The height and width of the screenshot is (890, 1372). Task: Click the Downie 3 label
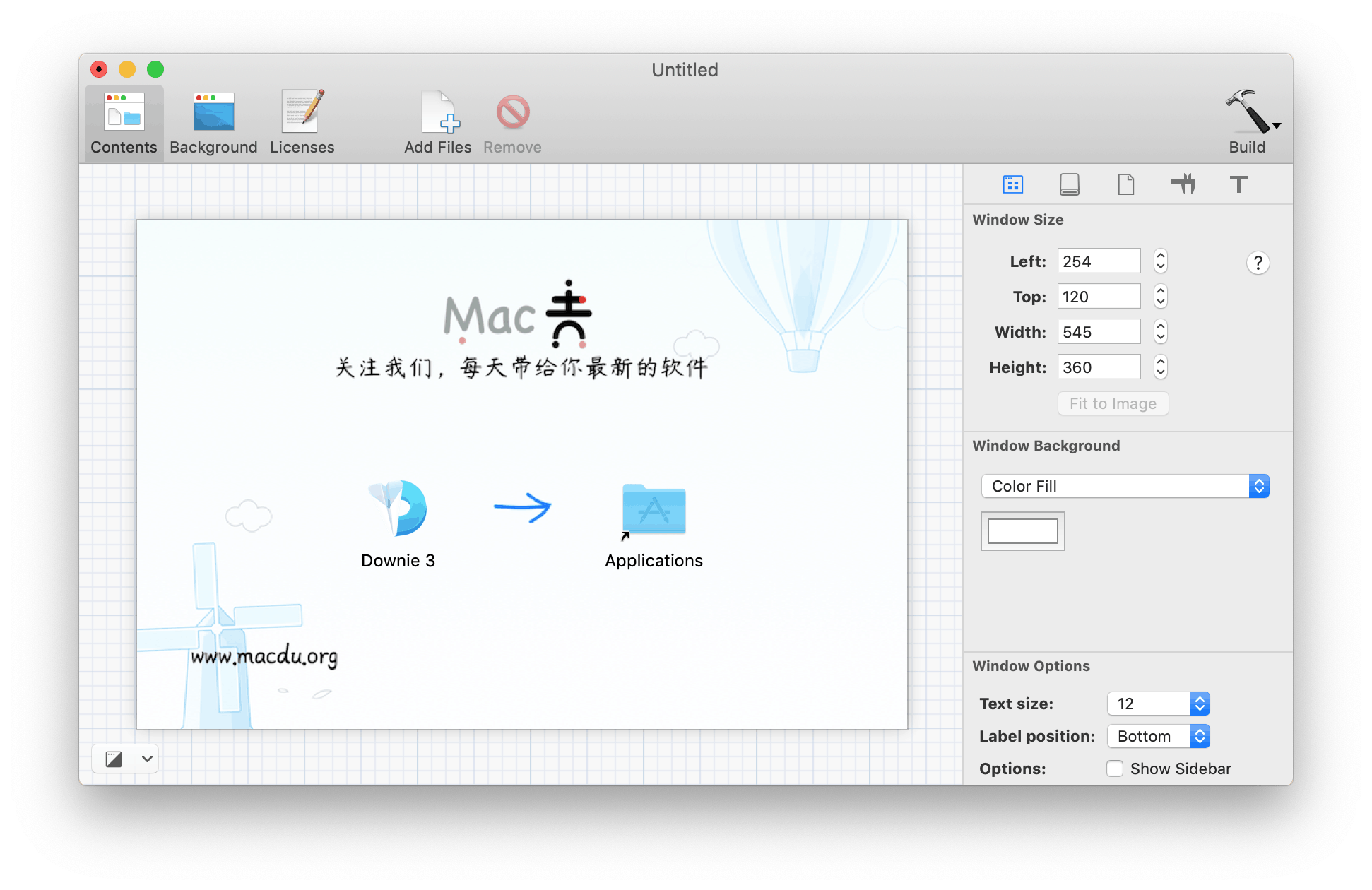click(398, 561)
